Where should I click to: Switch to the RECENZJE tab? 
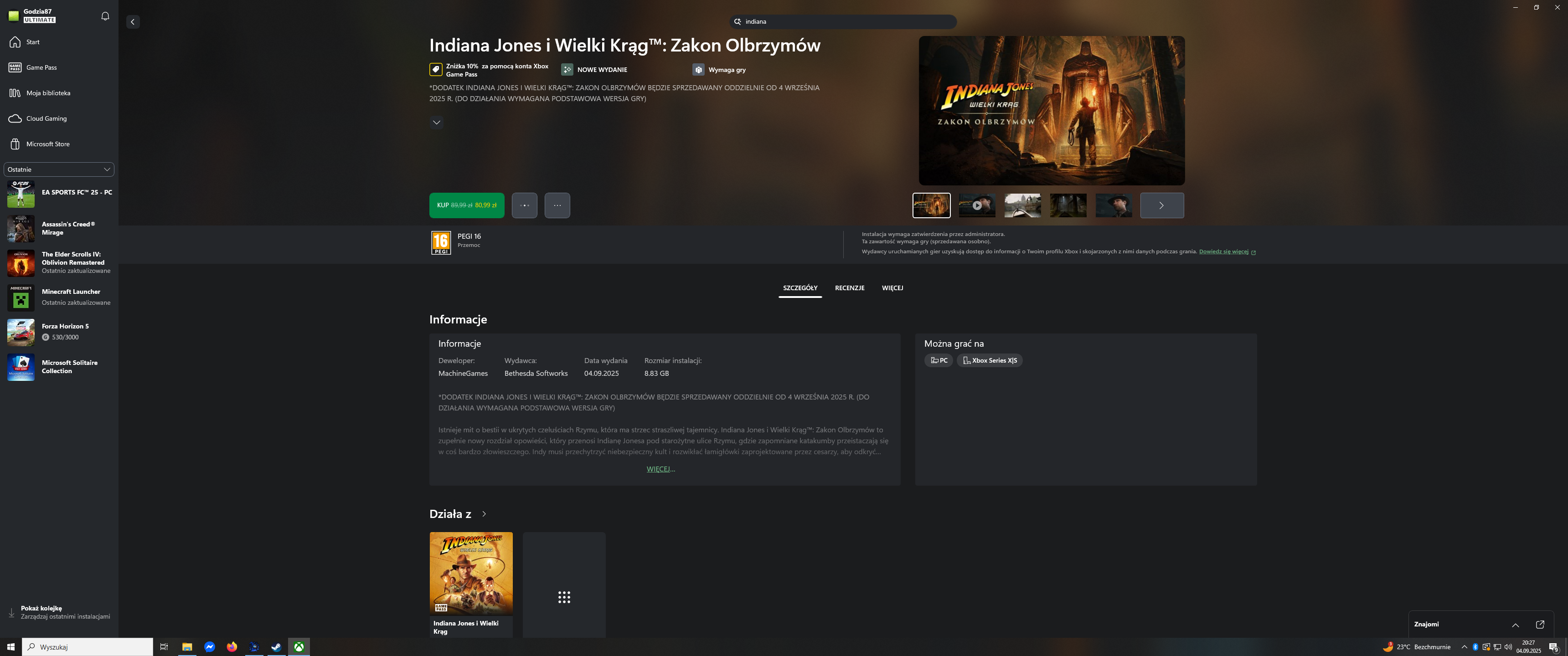(x=849, y=288)
